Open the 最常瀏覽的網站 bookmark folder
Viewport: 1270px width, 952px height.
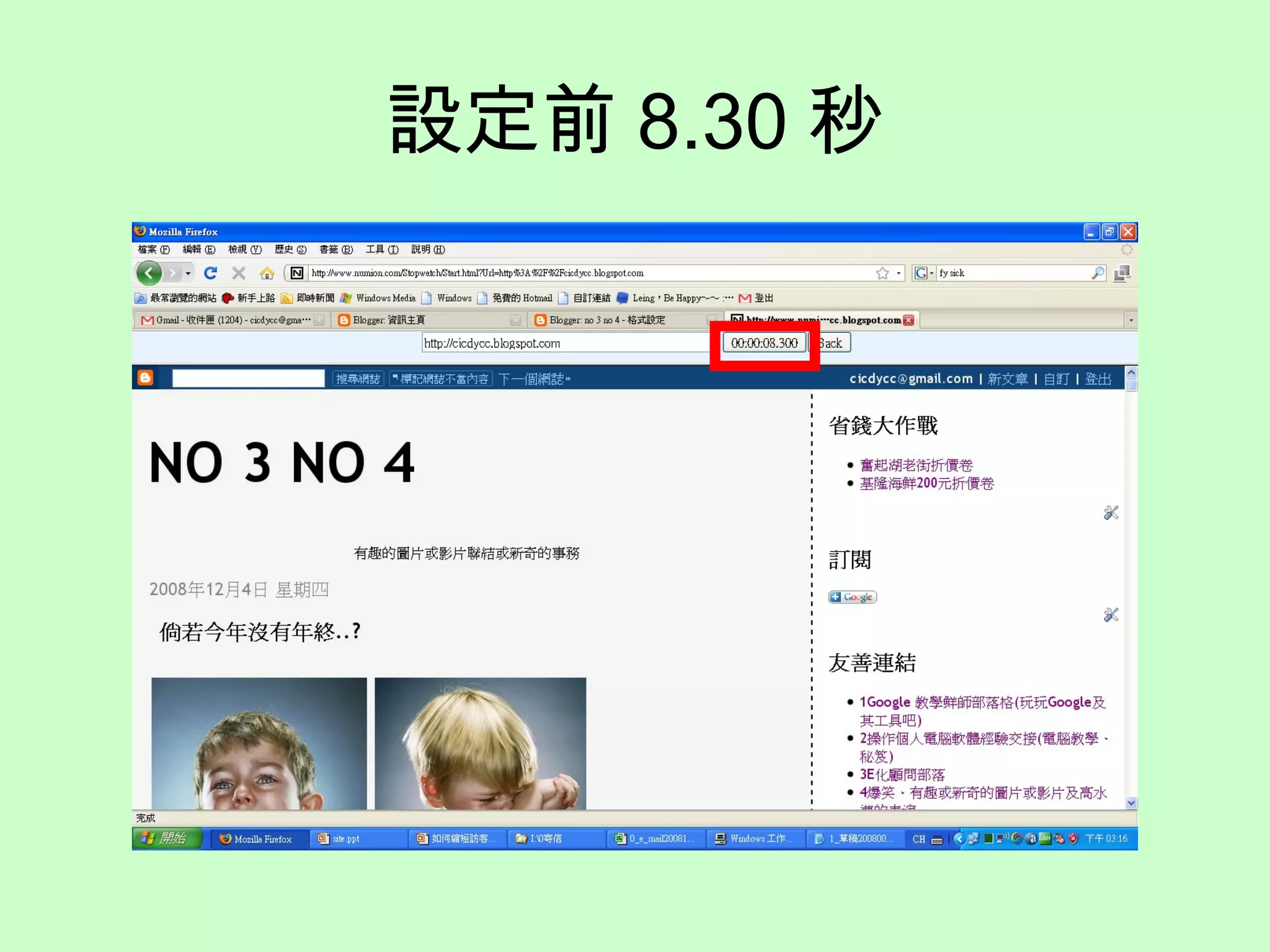point(175,298)
